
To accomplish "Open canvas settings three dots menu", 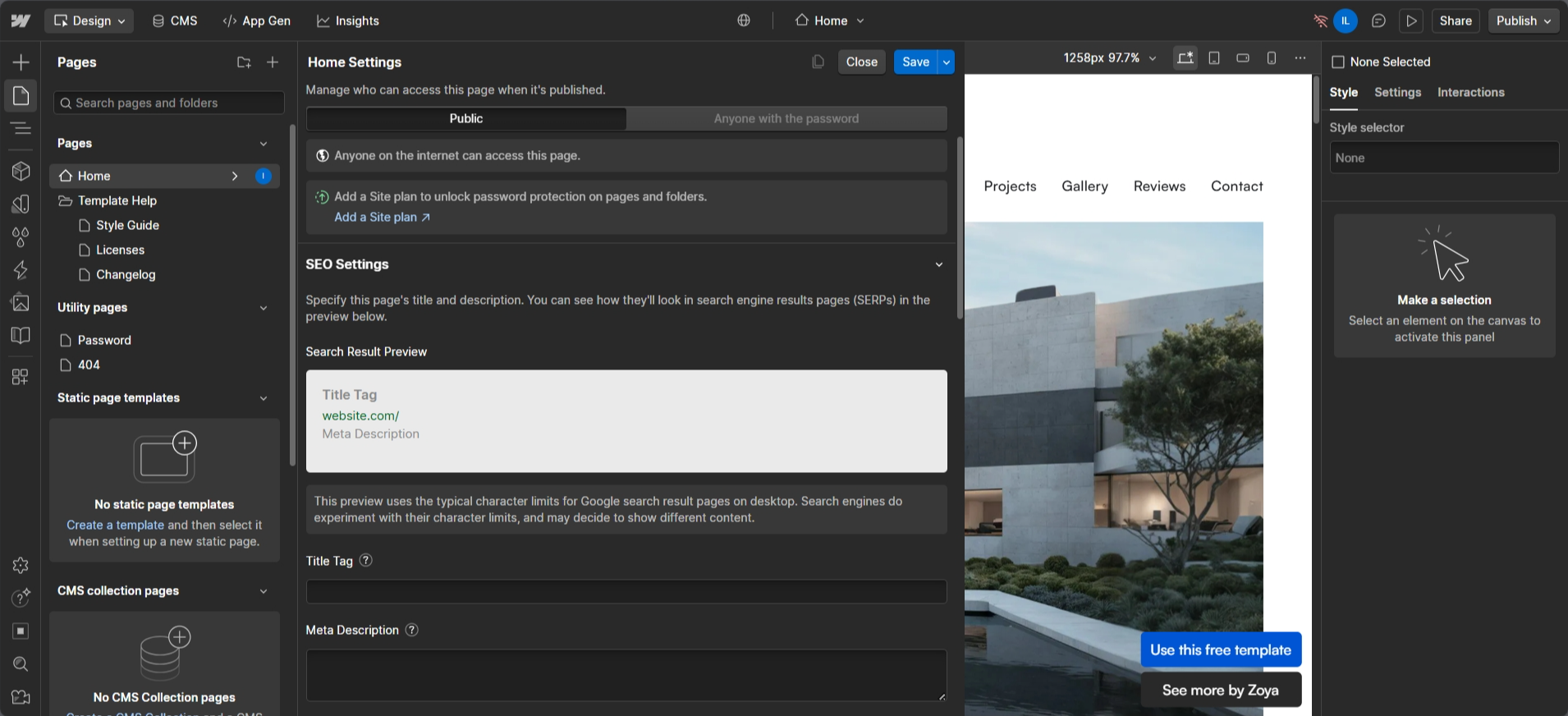I will pyautogui.click(x=1300, y=57).
